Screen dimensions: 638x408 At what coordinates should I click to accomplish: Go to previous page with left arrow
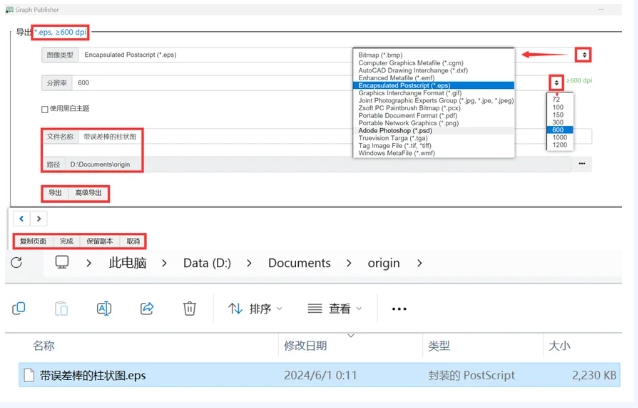[x=22, y=218]
